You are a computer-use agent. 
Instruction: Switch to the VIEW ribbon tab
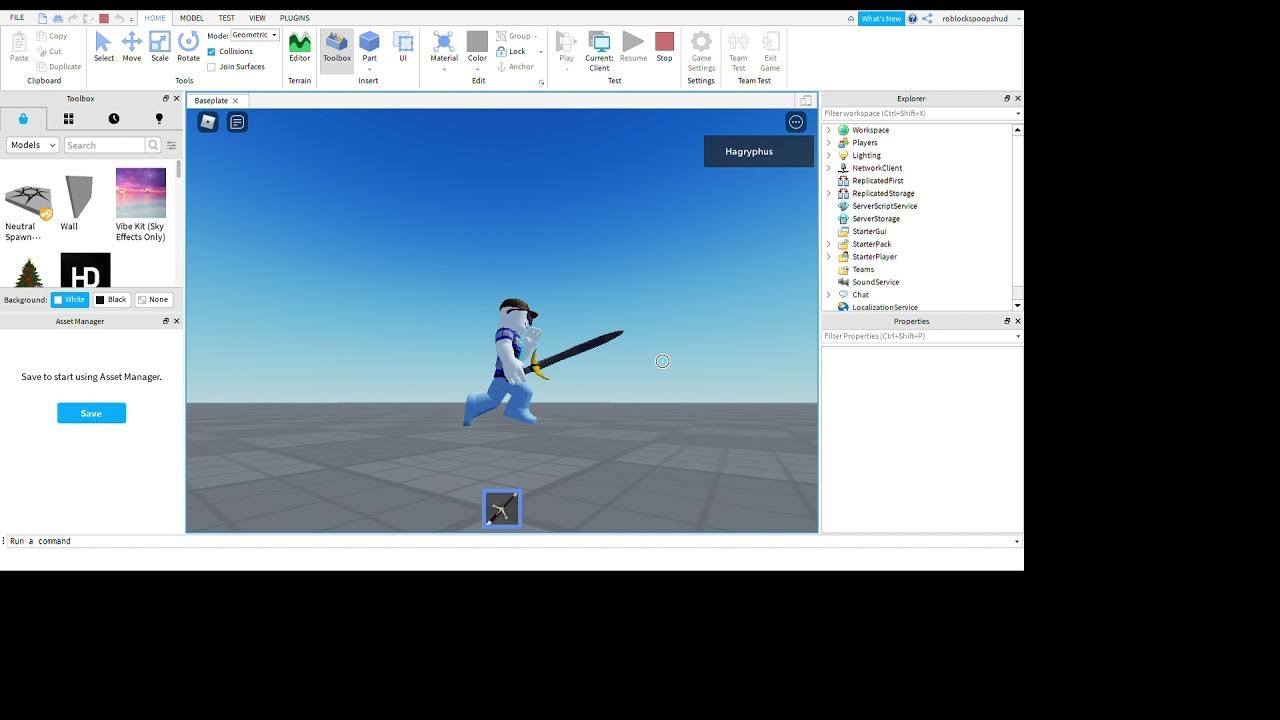(x=257, y=18)
